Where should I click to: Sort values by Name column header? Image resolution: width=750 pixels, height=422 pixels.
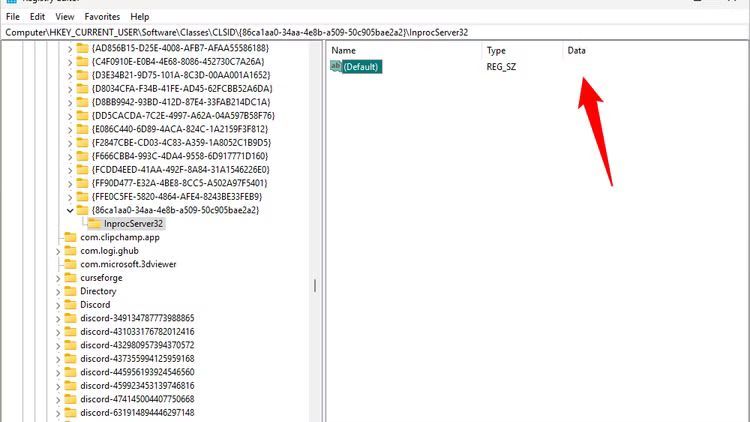pos(343,50)
